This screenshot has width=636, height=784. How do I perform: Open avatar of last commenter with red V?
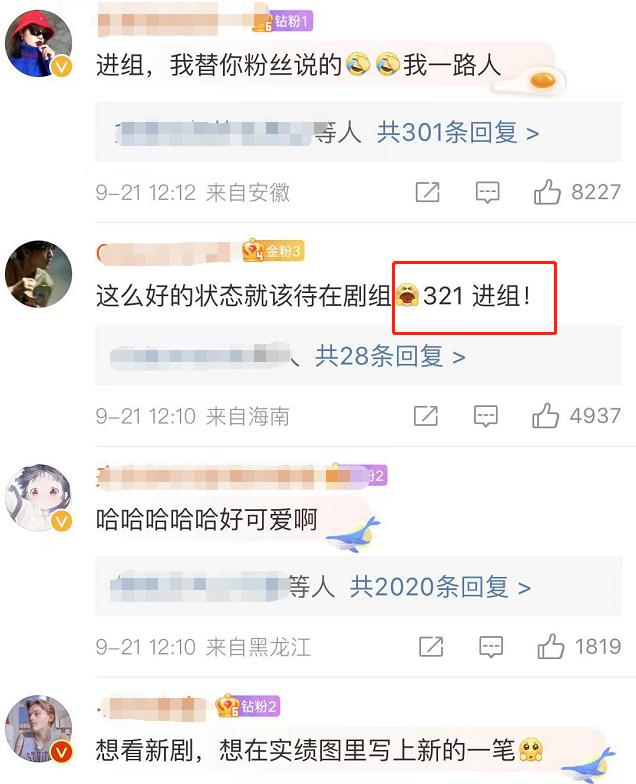(x=38, y=728)
